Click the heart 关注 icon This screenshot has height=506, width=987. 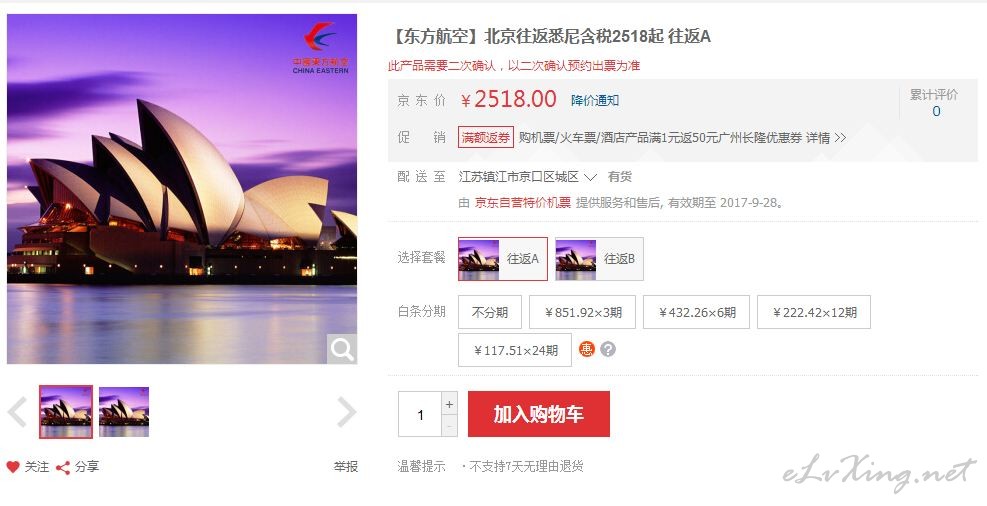point(13,467)
